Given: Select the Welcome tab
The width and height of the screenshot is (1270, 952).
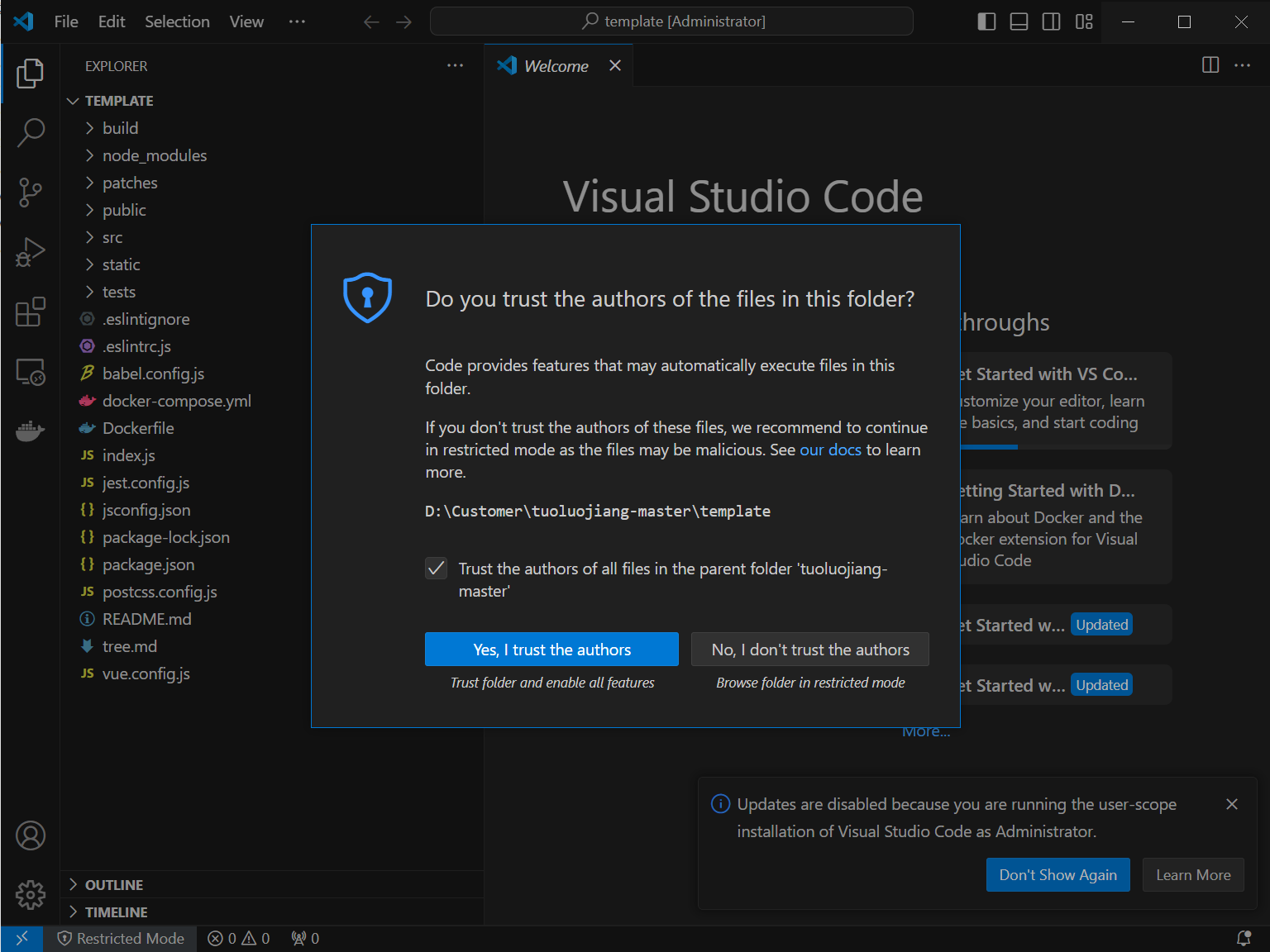Looking at the screenshot, I should coord(556,66).
